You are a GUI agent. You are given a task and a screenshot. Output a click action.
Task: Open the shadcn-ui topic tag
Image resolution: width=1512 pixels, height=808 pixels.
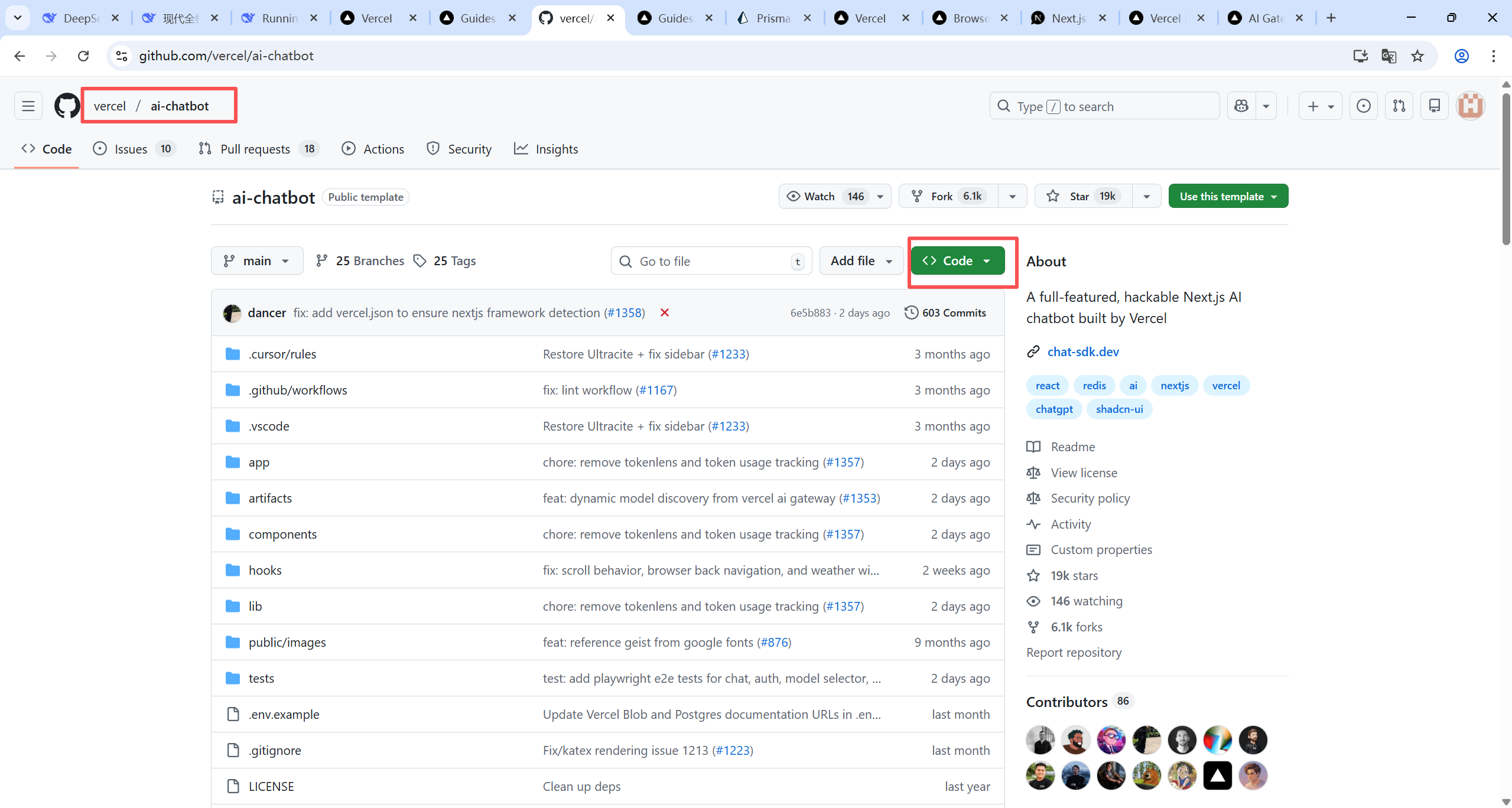1119,409
